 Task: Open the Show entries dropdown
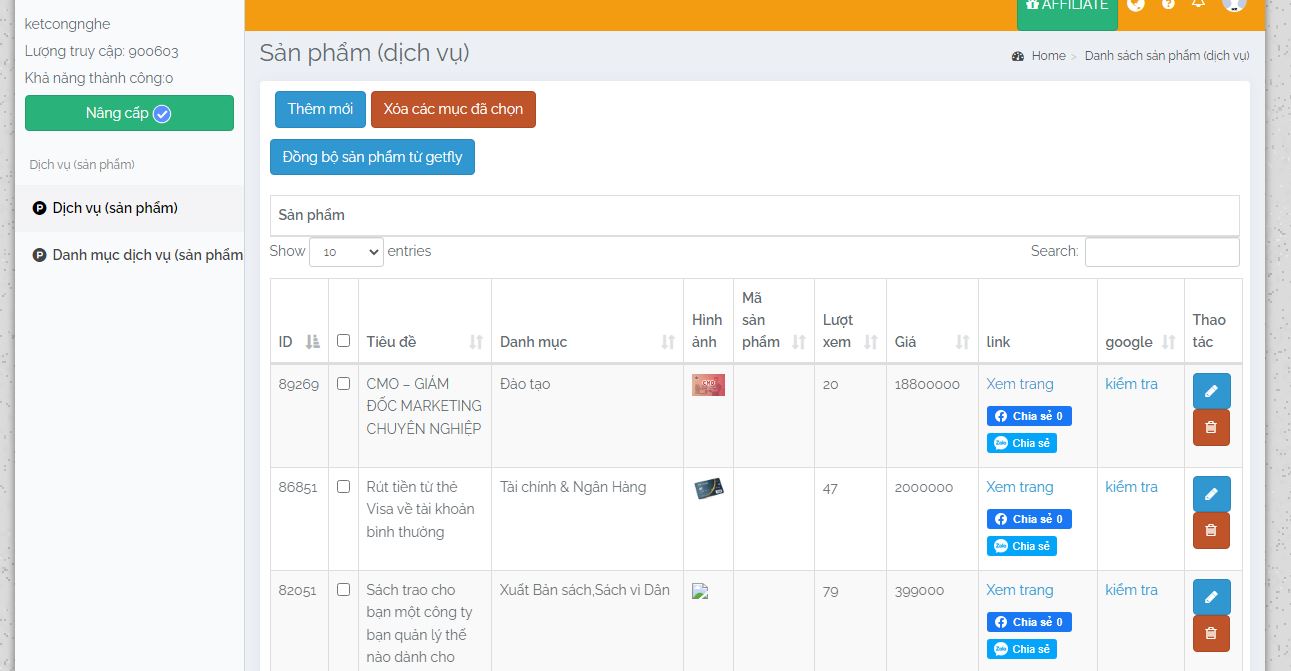(346, 252)
